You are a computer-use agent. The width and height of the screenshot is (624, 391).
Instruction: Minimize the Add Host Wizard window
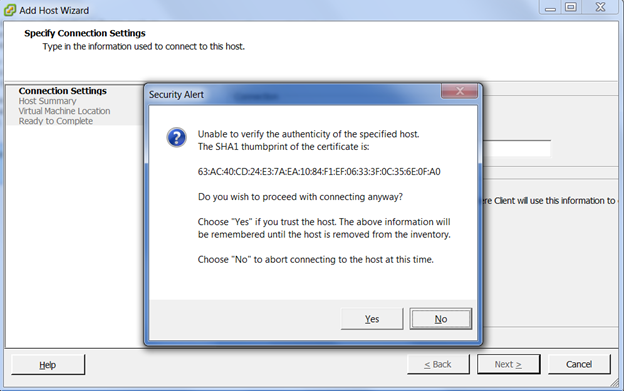coord(550,8)
